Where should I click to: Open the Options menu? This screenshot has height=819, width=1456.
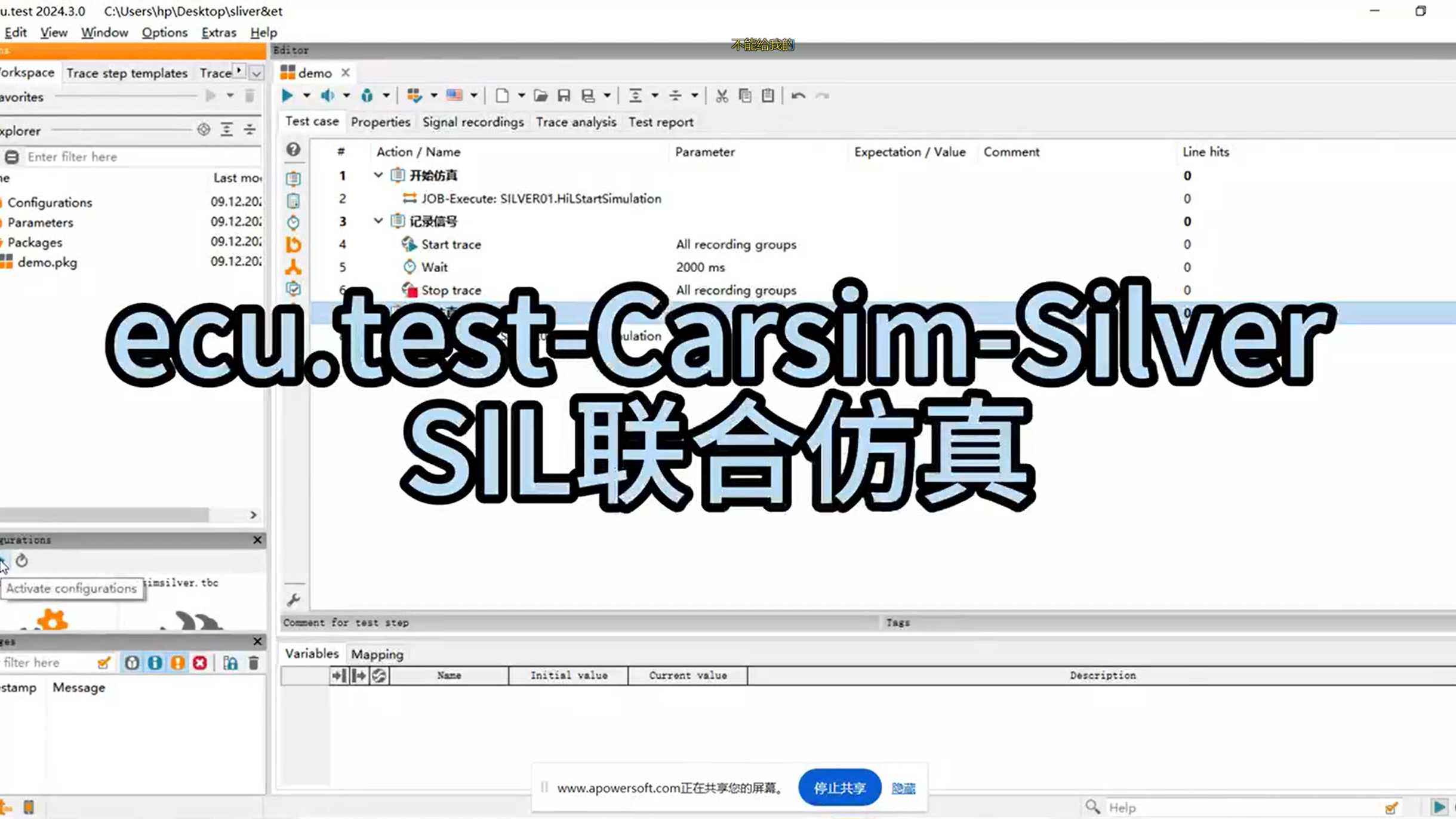165,32
